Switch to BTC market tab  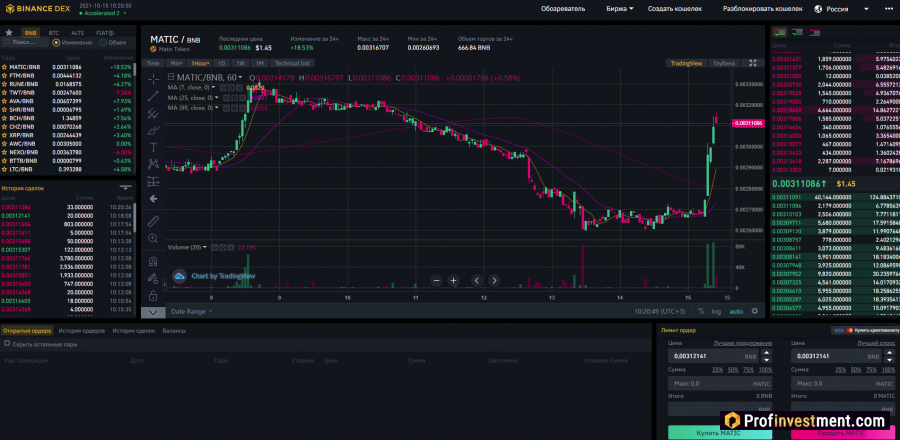click(54, 33)
